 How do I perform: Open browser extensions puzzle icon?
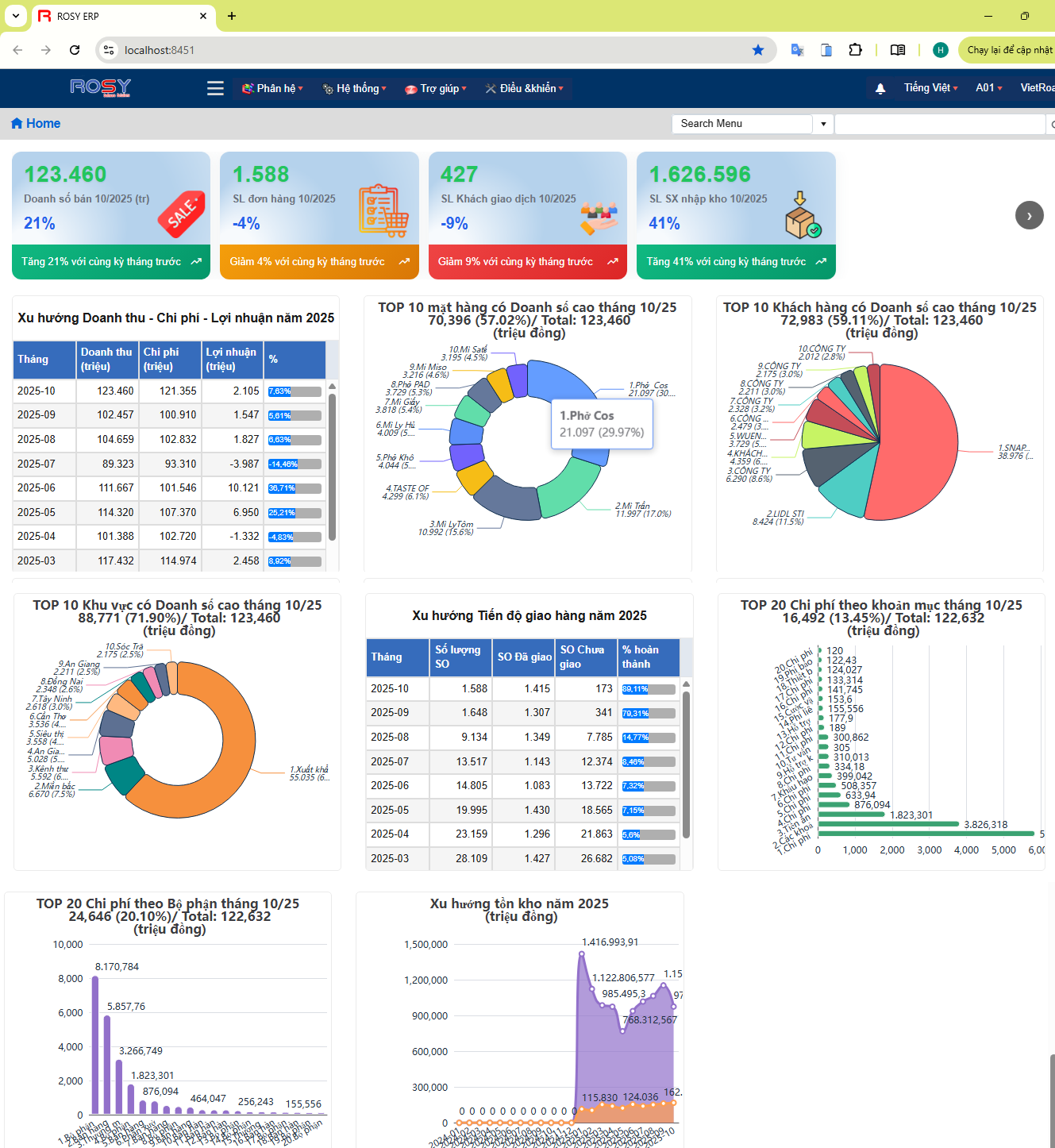point(855,50)
